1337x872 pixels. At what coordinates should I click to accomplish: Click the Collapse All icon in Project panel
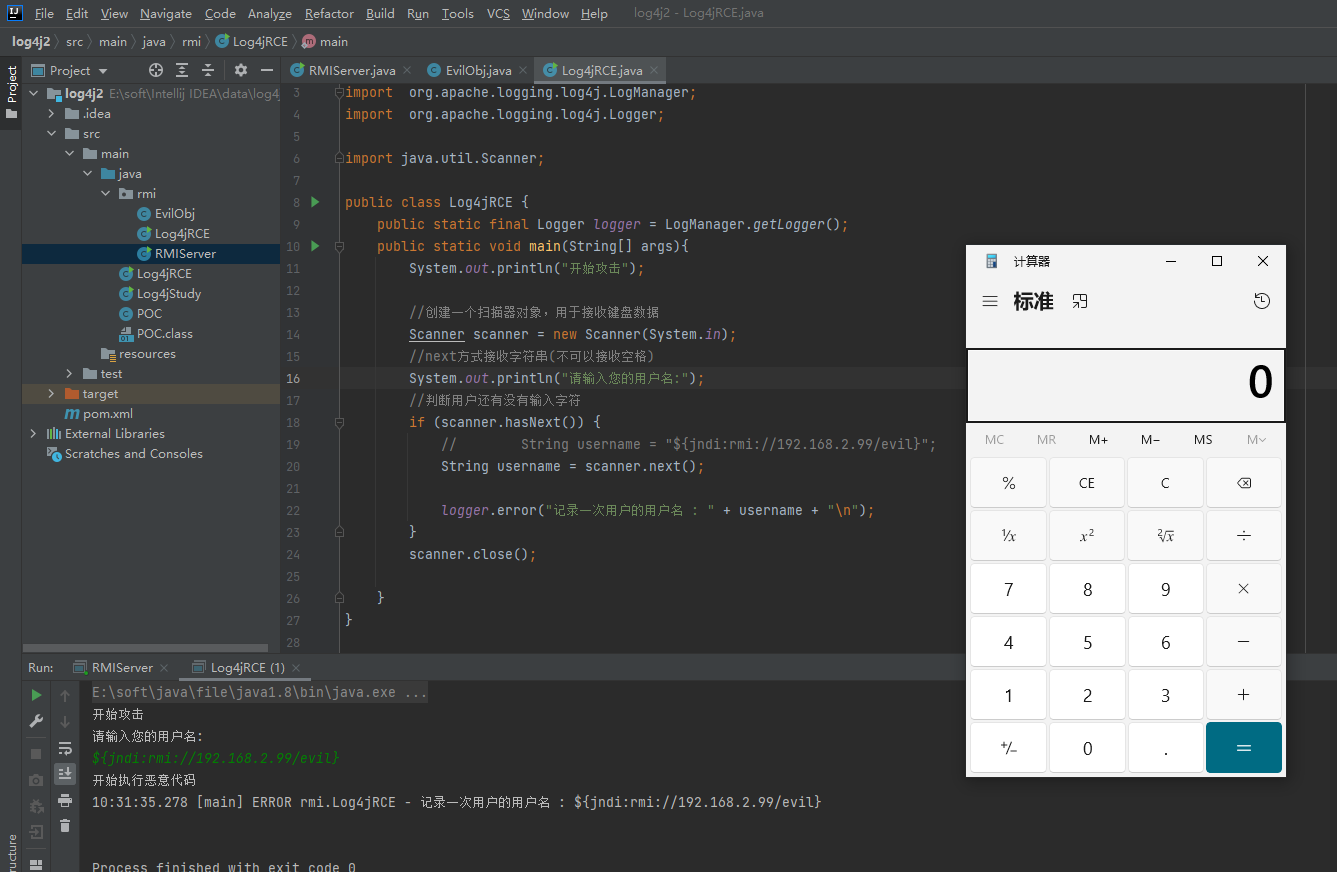coord(208,70)
